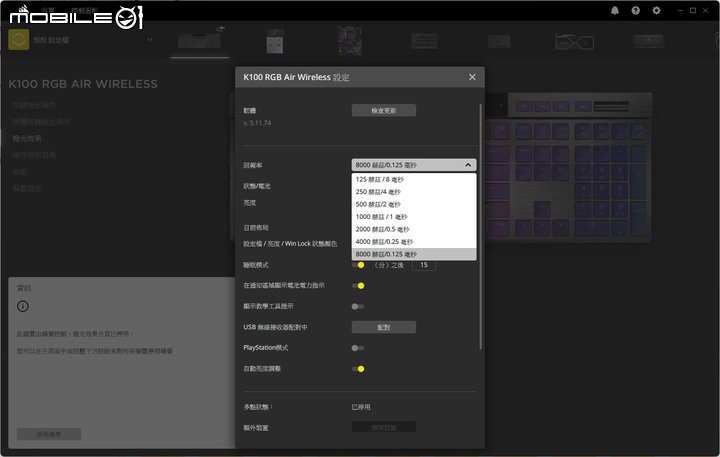Choose 1000 Hz / 1 ms polling rate

tap(414, 217)
